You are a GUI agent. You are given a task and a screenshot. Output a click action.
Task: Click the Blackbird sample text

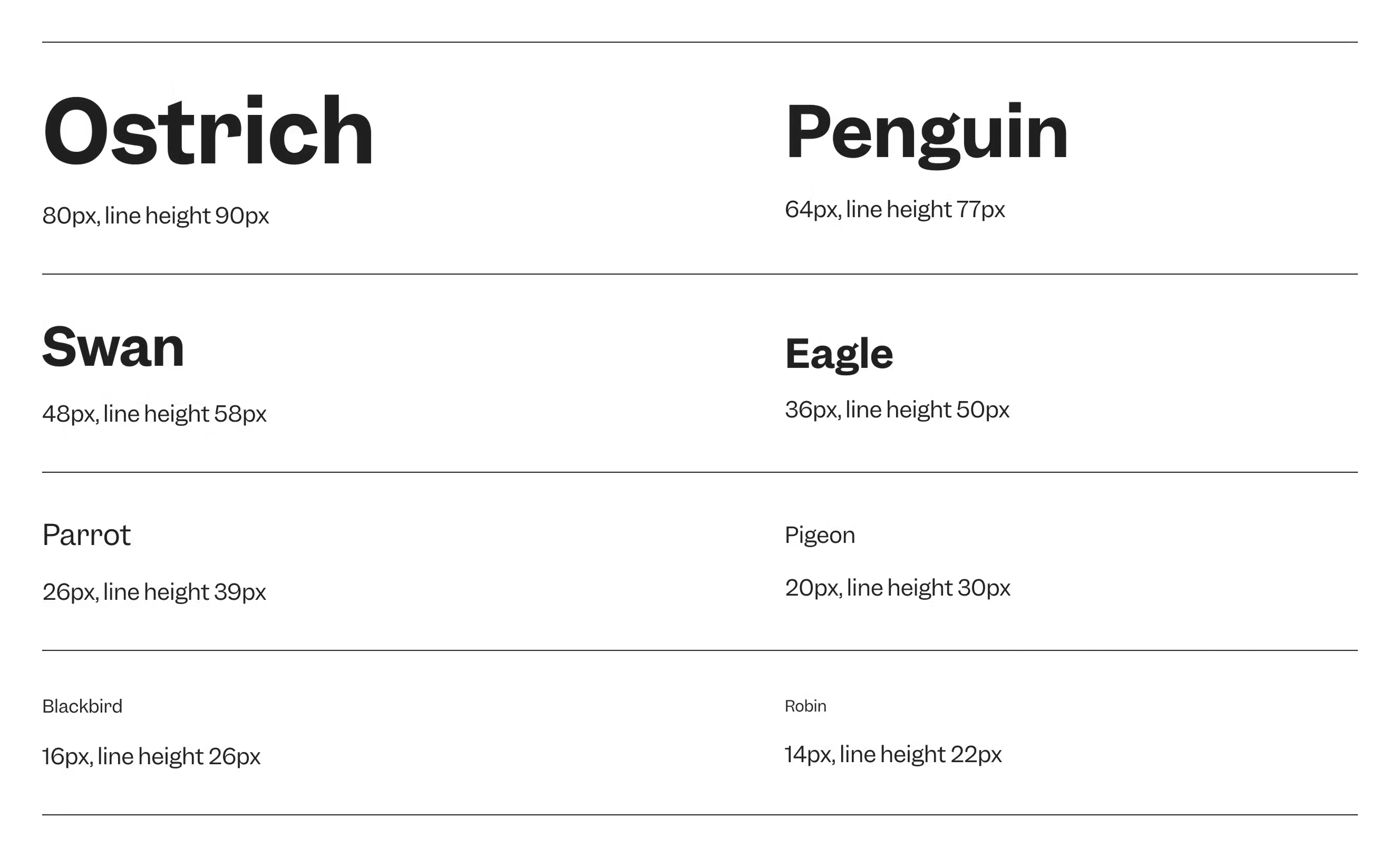(x=82, y=706)
